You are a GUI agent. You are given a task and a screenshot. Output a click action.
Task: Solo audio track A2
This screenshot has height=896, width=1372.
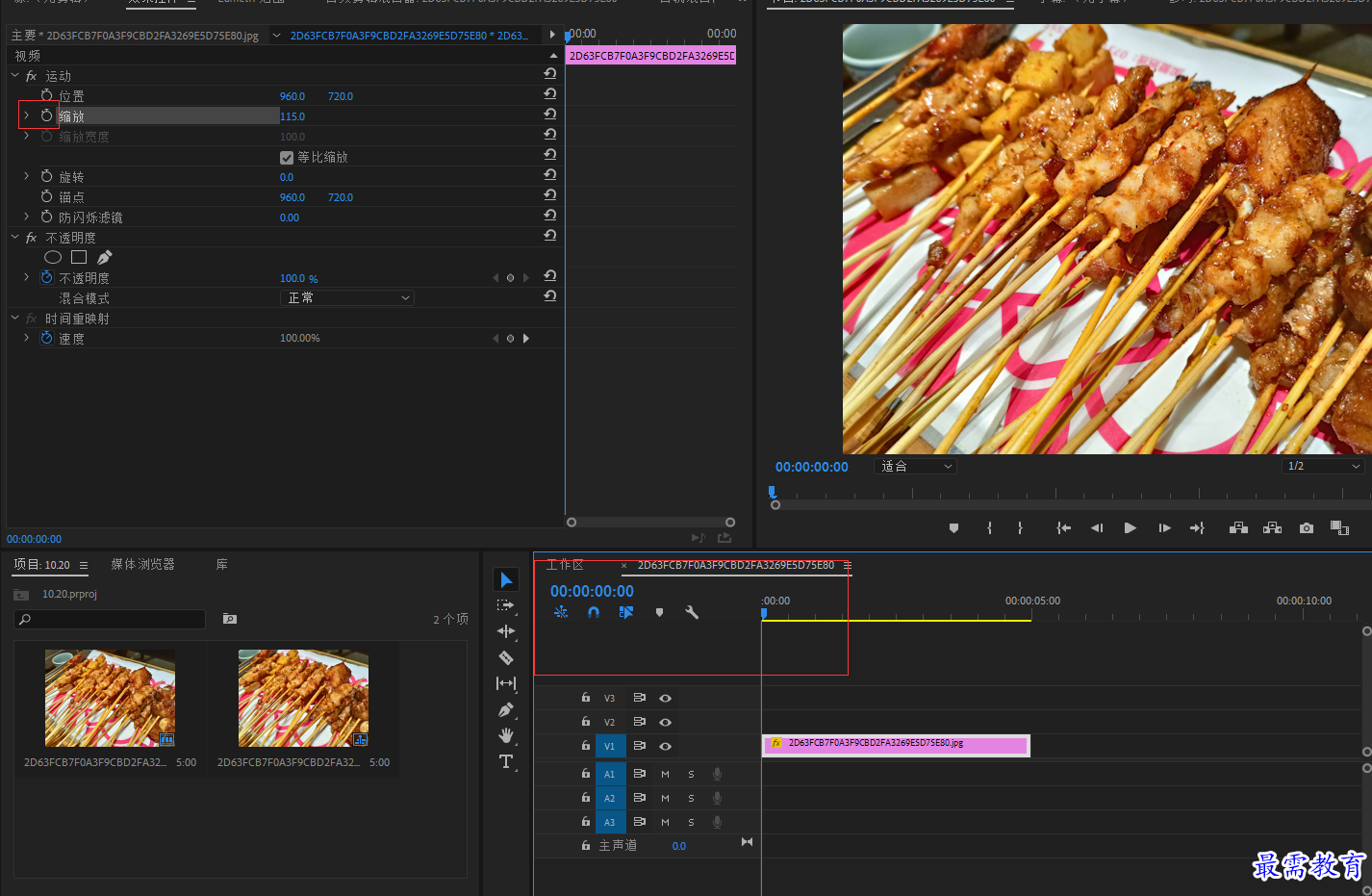(x=691, y=798)
